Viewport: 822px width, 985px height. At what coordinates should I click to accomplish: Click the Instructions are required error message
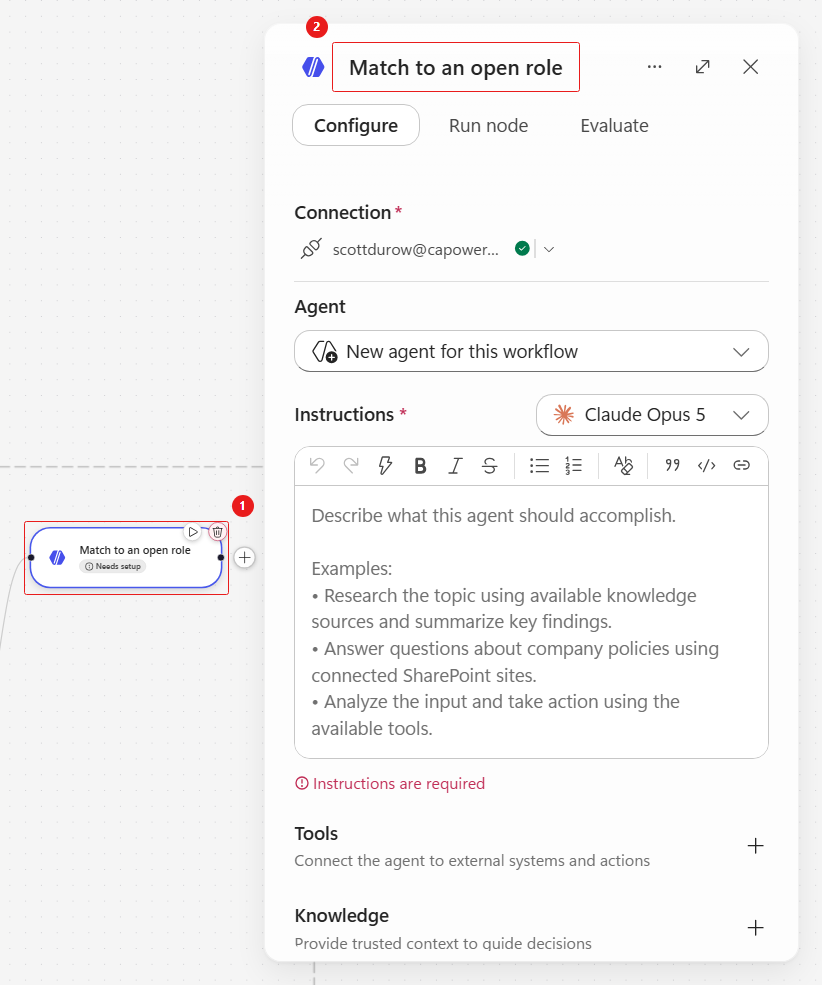click(x=390, y=783)
